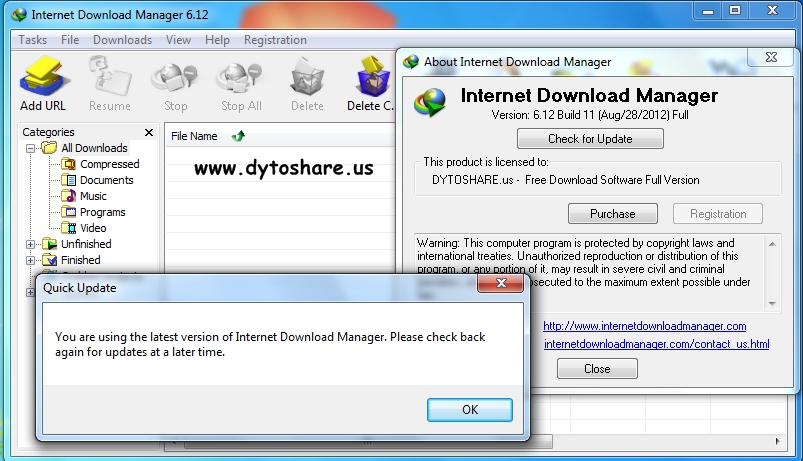
Task: Open the contact_us.html link
Action: click(657, 344)
